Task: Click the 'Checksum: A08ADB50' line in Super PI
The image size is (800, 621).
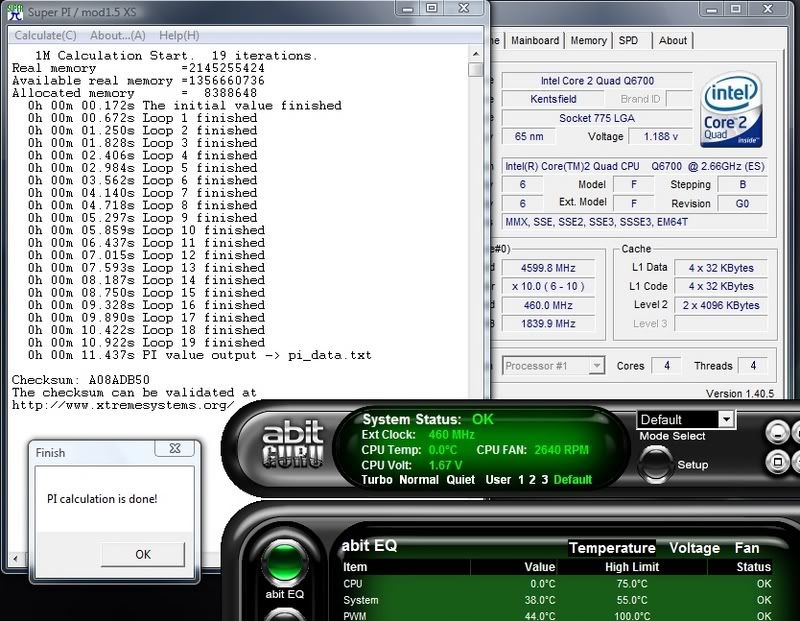Action: pyautogui.click(x=81, y=380)
